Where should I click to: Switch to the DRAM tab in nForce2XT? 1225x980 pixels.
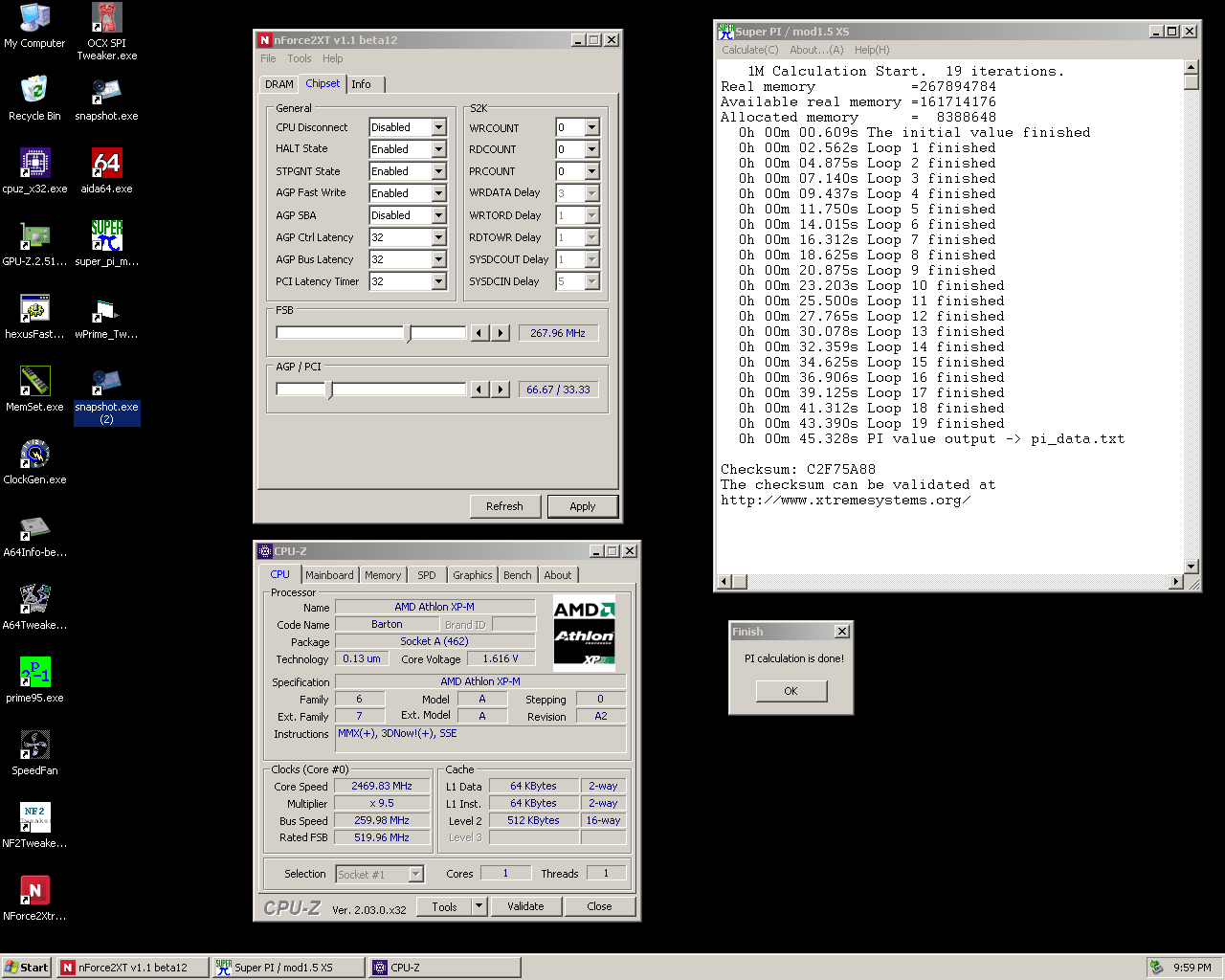click(x=279, y=84)
